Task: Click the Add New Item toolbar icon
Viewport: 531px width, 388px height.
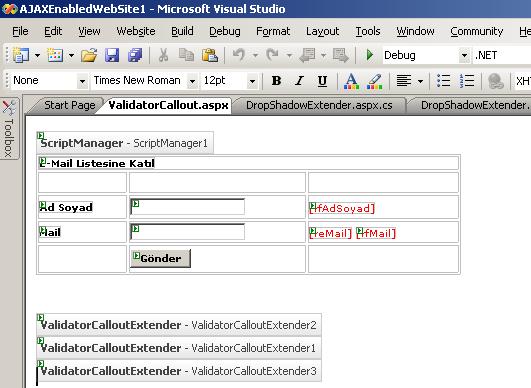Action: [x=55, y=55]
